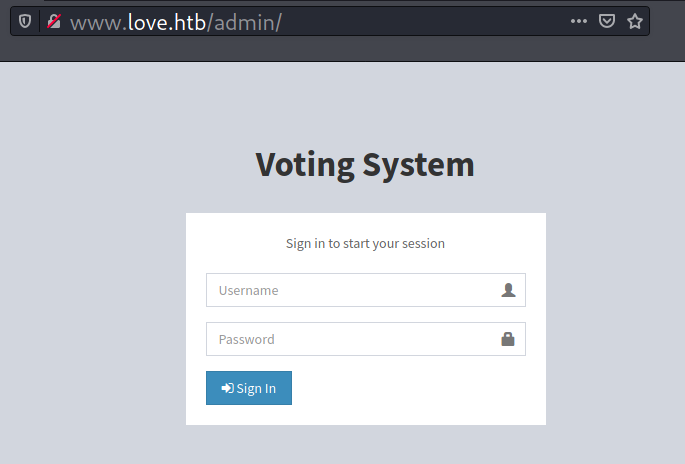Screen dimensions: 685x464
Task: Click the www prefix in the URL
Action: click(95, 21)
